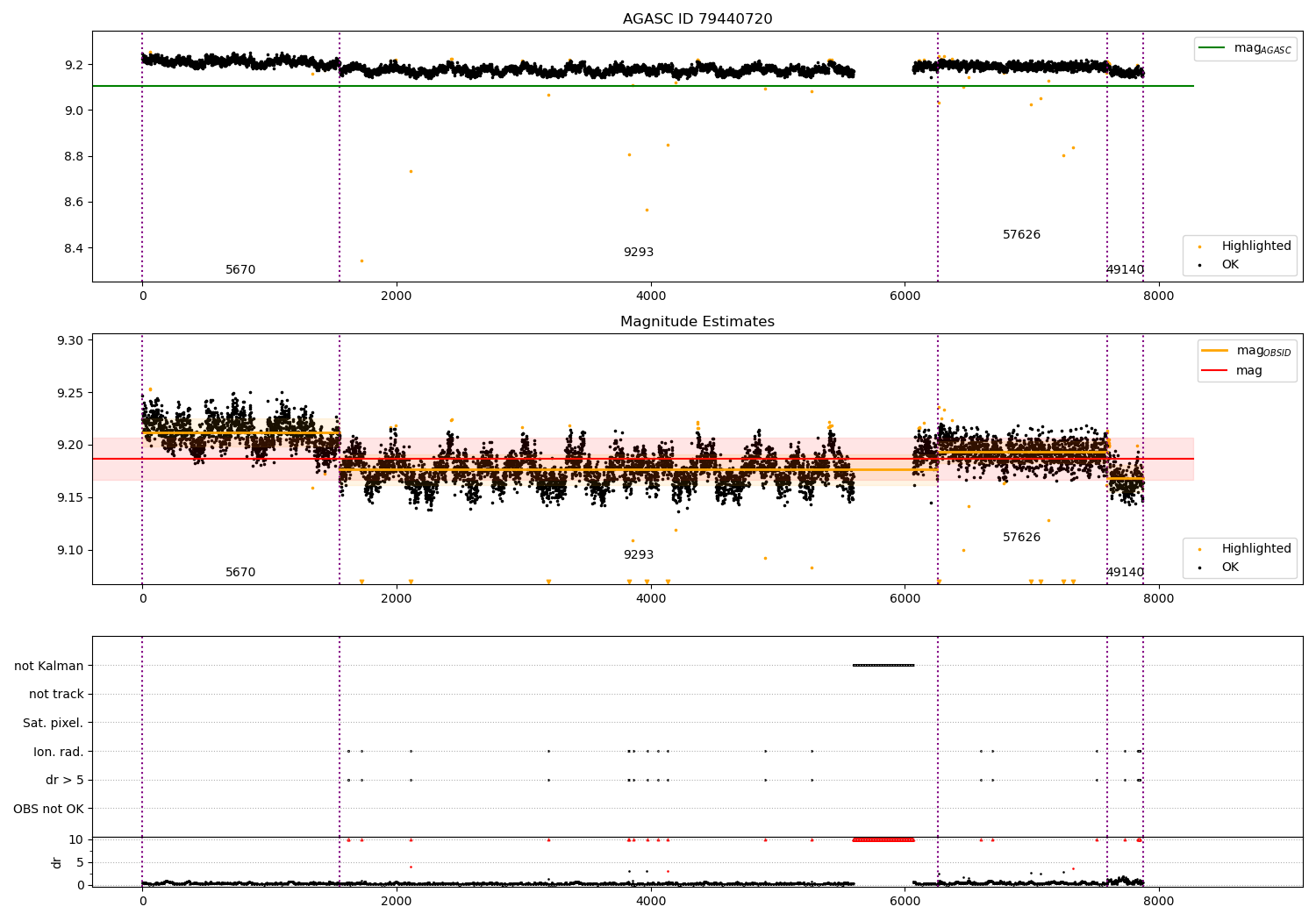Click x-axis tick 8000 under bottom plot
Screen dimensions: 1316x921
pyautogui.click(x=1159, y=902)
